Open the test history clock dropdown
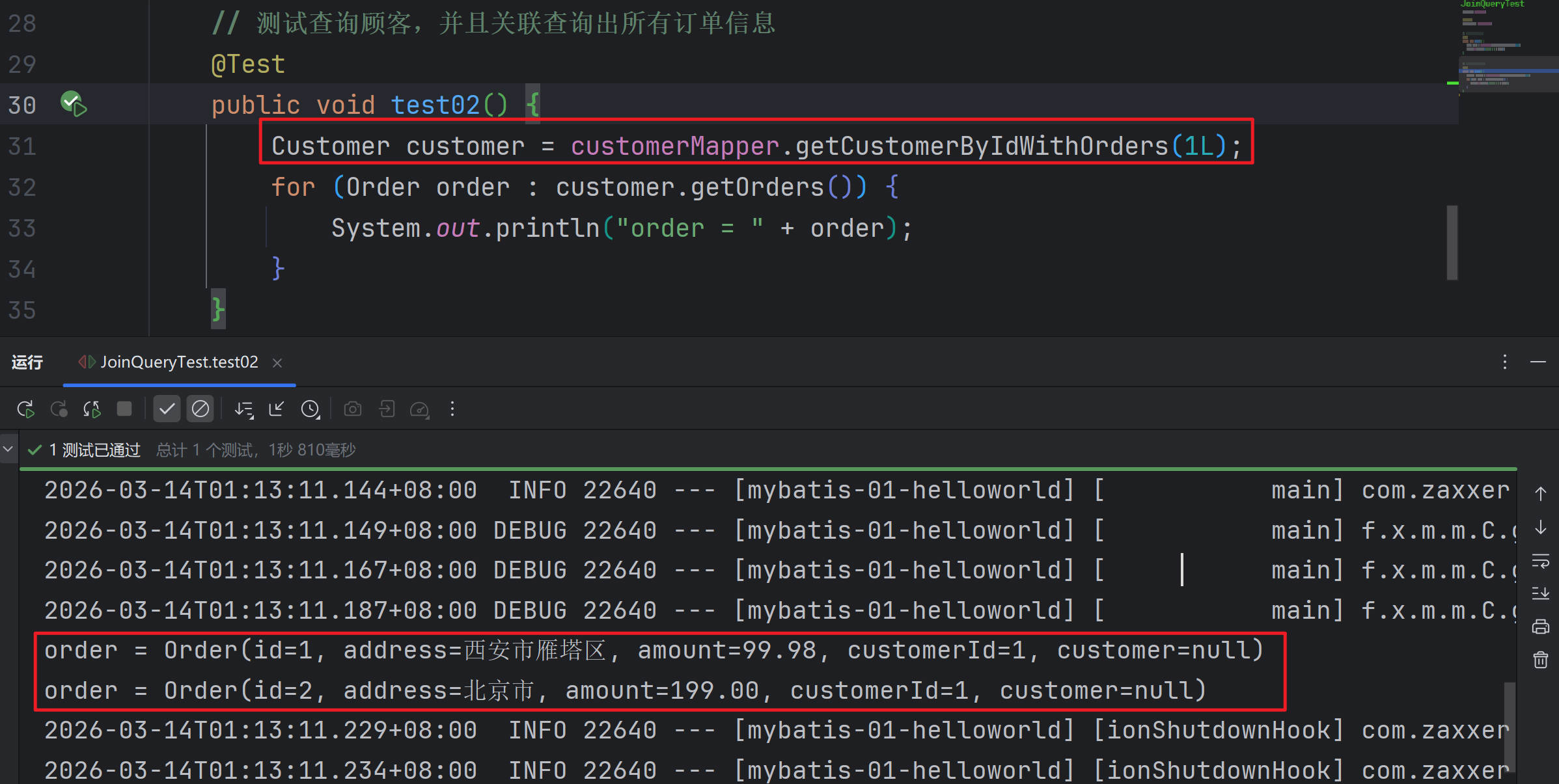 [x=310, y=409]
